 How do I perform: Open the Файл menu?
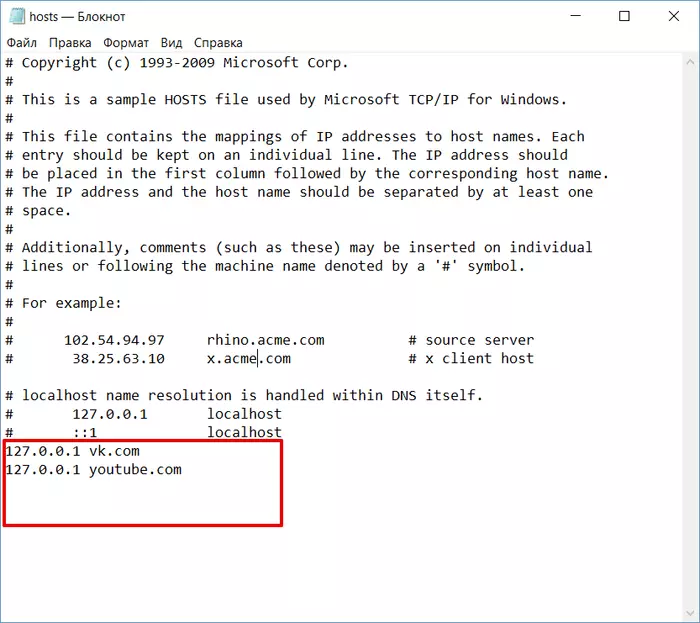pos(21,43)
